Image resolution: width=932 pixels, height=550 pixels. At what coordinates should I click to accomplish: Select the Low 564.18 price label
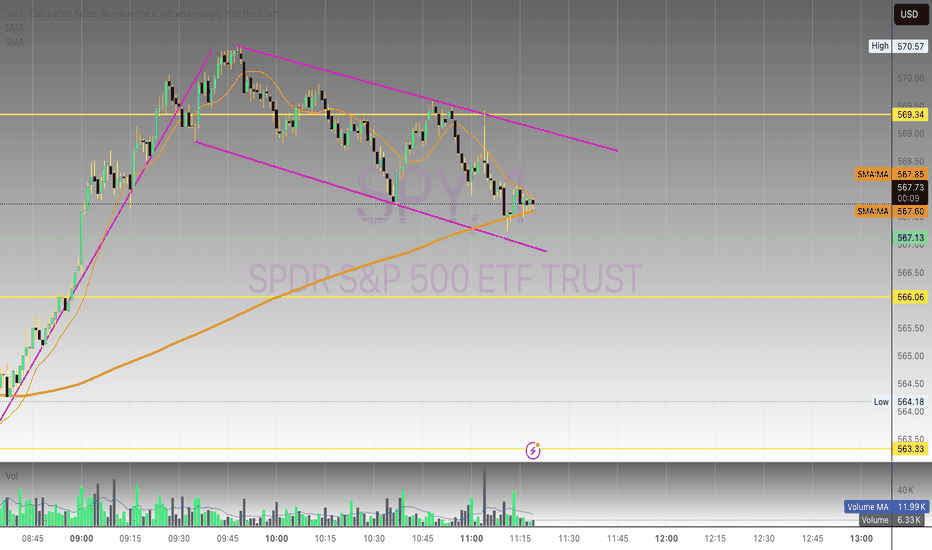coord(899,402)
